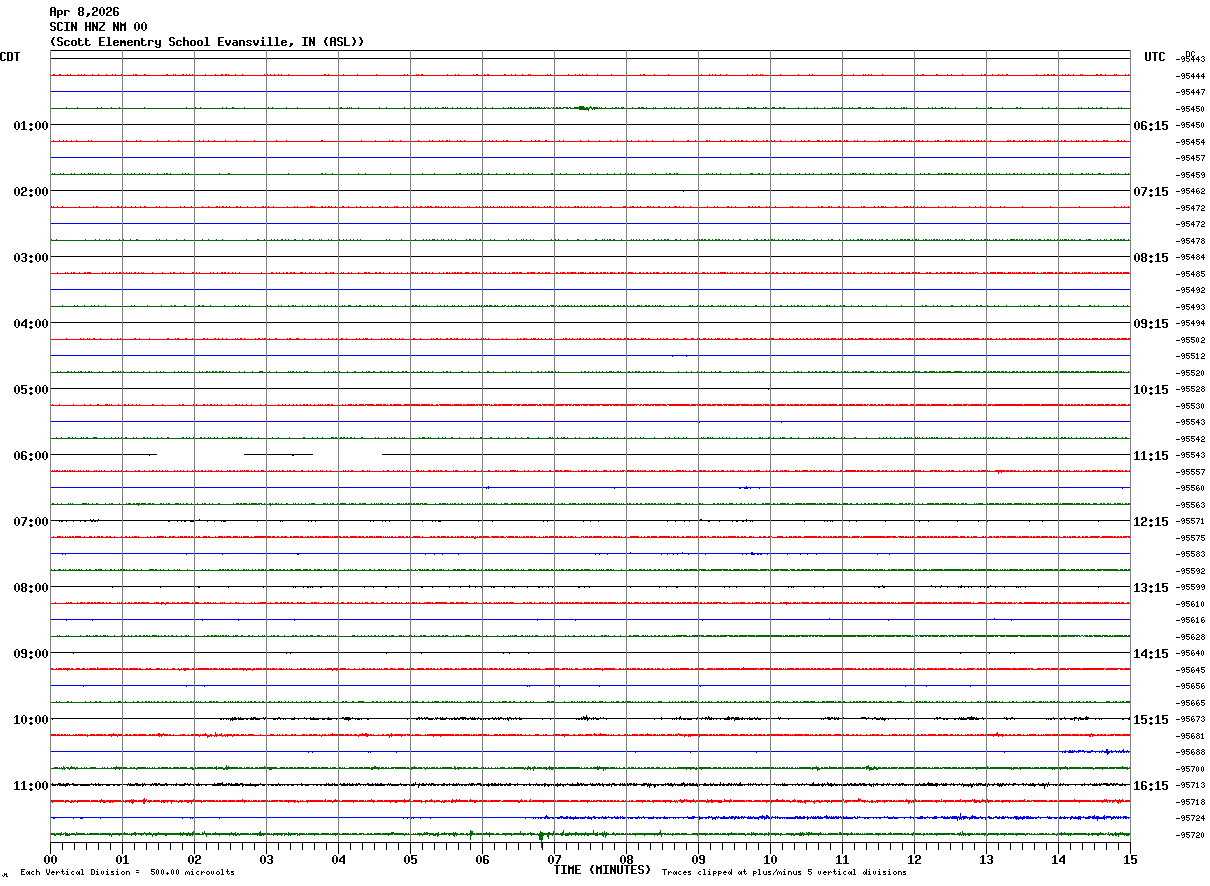Click the '16:15' UTC time label

click(x=1151, y=786)
